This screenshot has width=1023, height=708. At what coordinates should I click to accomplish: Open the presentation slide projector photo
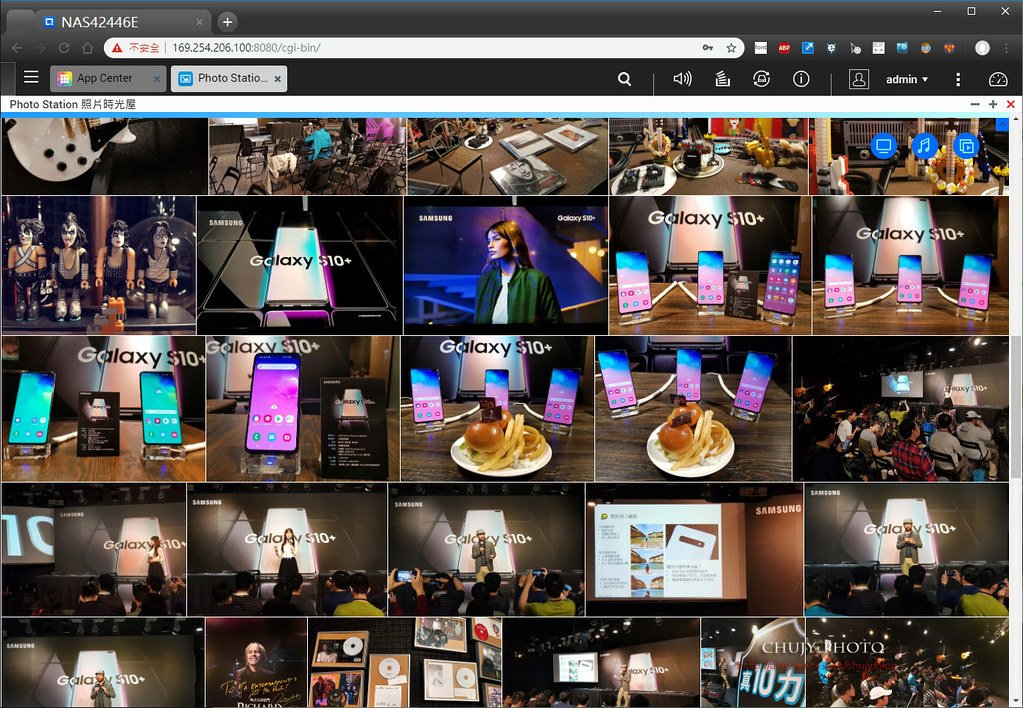[x=694, y=549]
